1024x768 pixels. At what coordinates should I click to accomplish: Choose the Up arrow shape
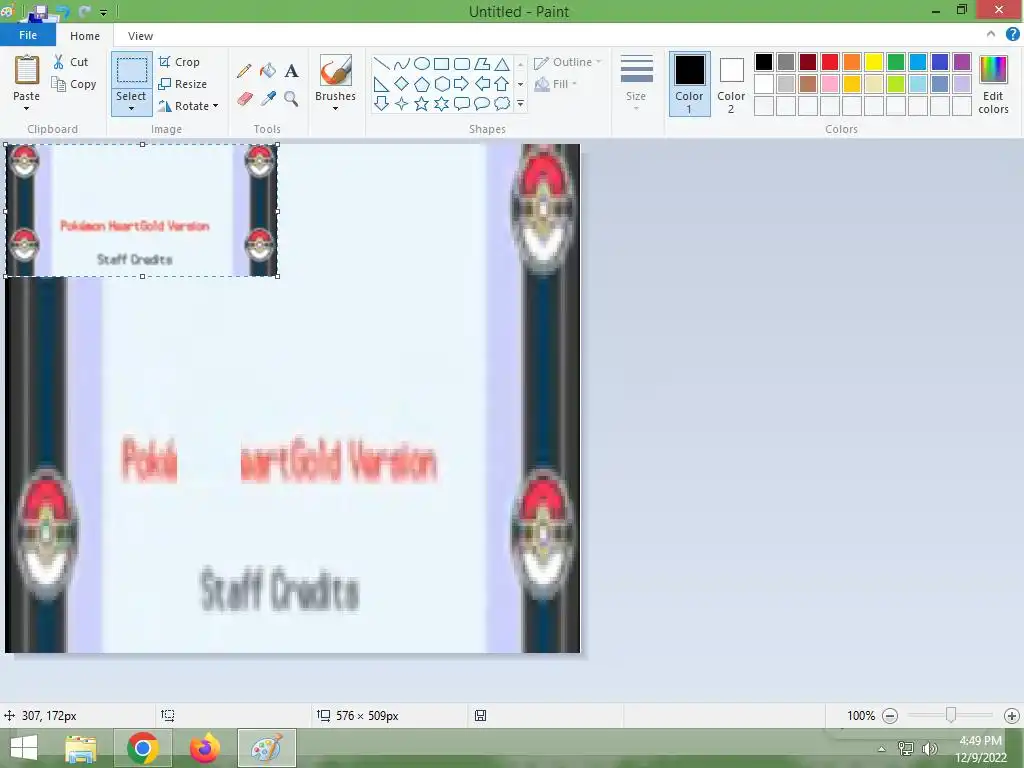(502, 84)
